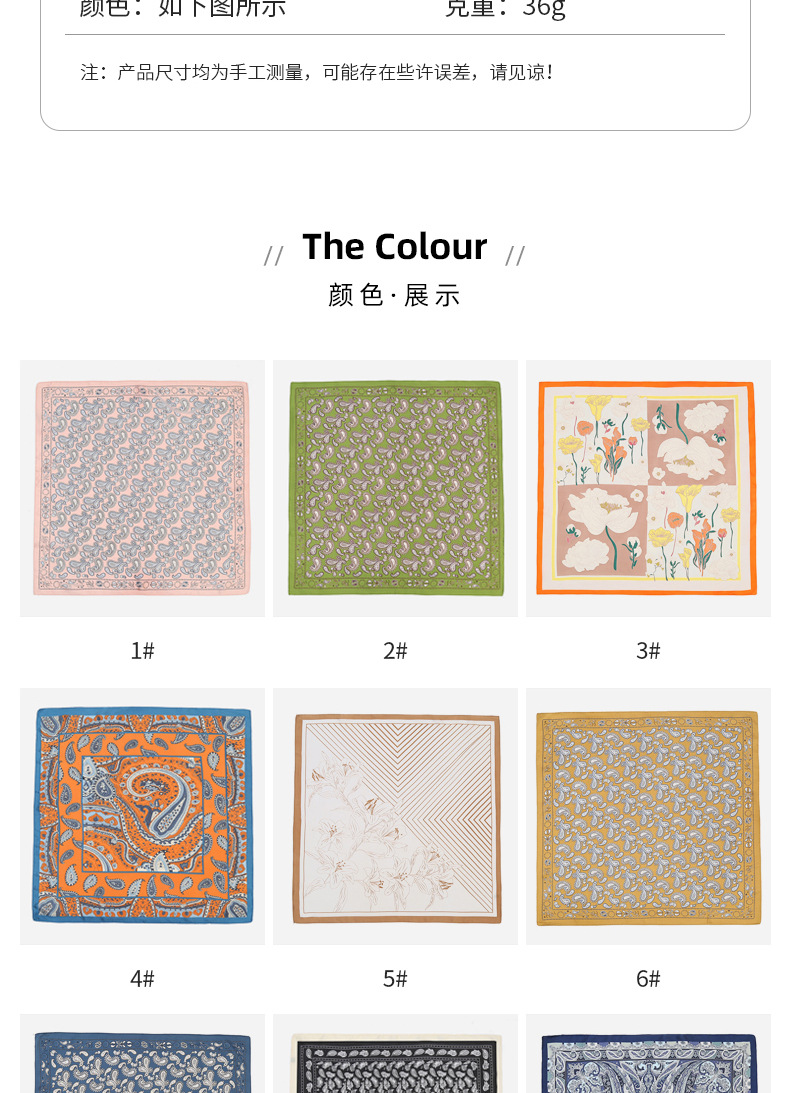Click the 克重 36g weight text
The image size is (790, 1093).
[x=506, y=9]
